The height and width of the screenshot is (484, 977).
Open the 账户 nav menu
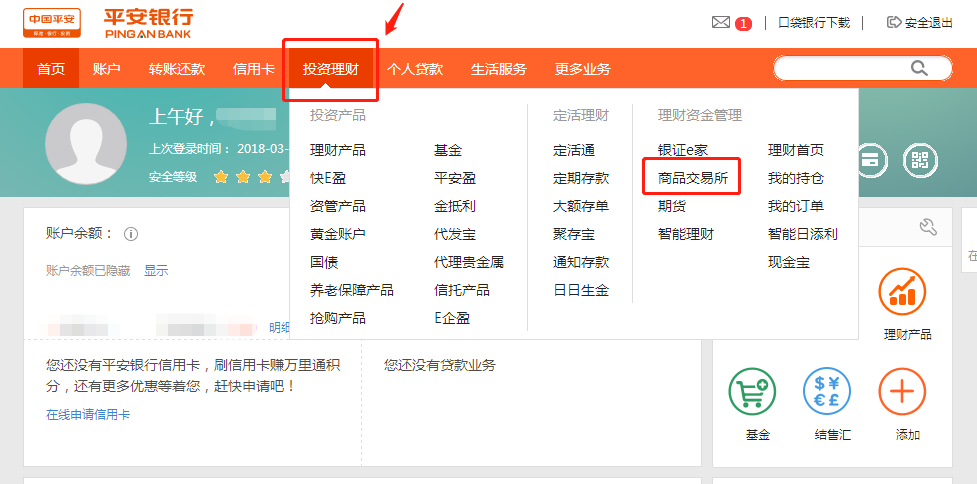pyautogui.click(x=107, y=69)
